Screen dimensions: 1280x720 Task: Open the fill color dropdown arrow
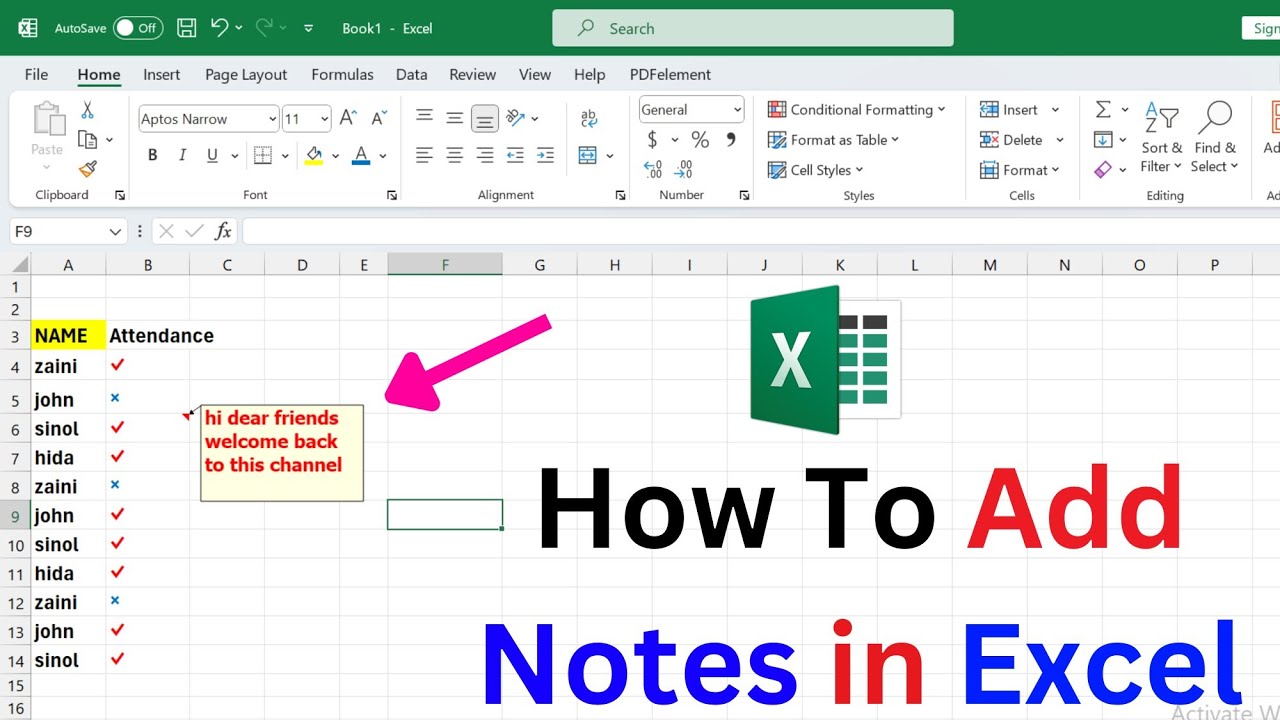[x=335, y=156]
